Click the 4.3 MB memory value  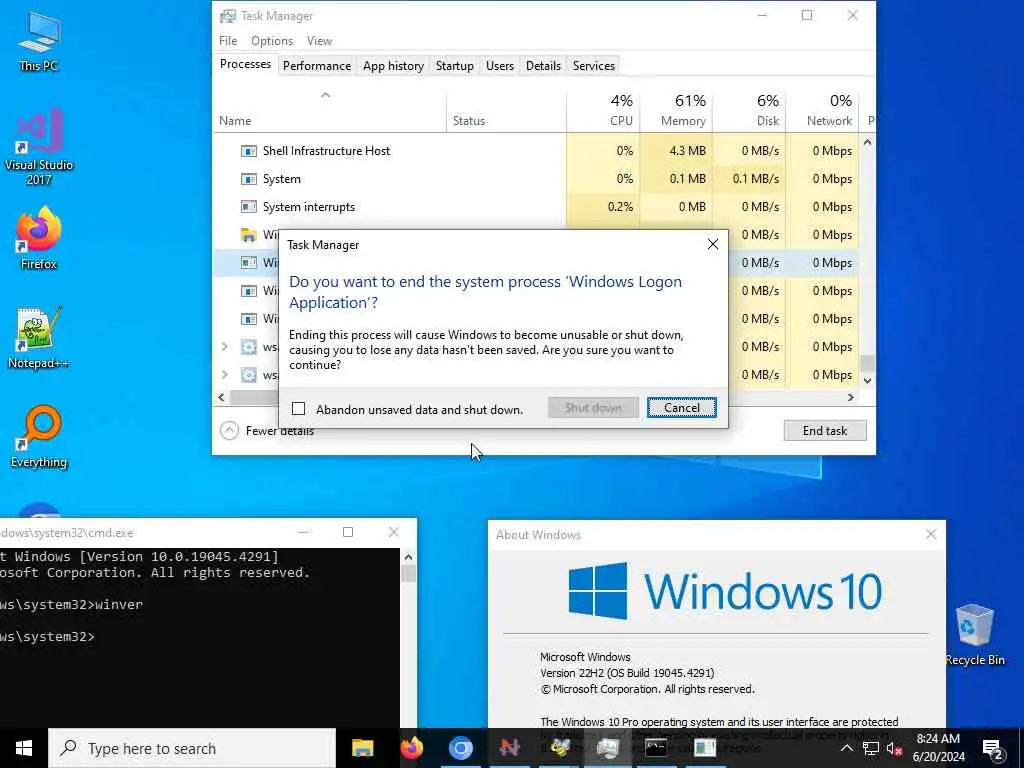coord(687,151)
